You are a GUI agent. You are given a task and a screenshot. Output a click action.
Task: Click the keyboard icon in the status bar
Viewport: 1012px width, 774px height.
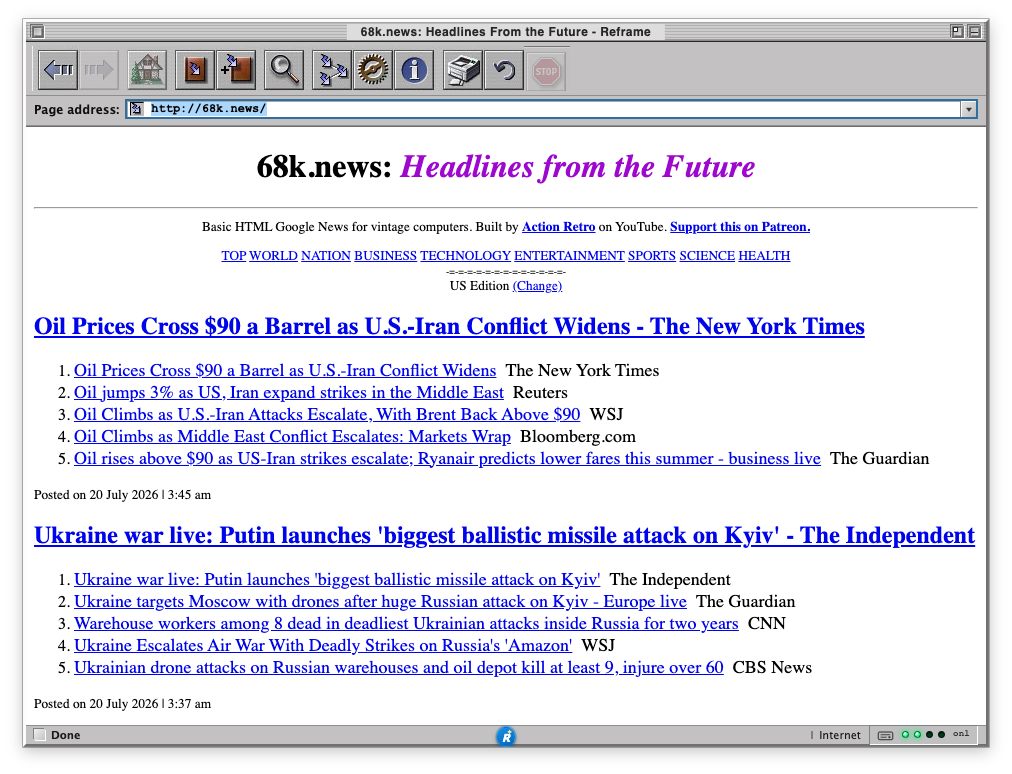pyautogui.click(x=886, y=735)
